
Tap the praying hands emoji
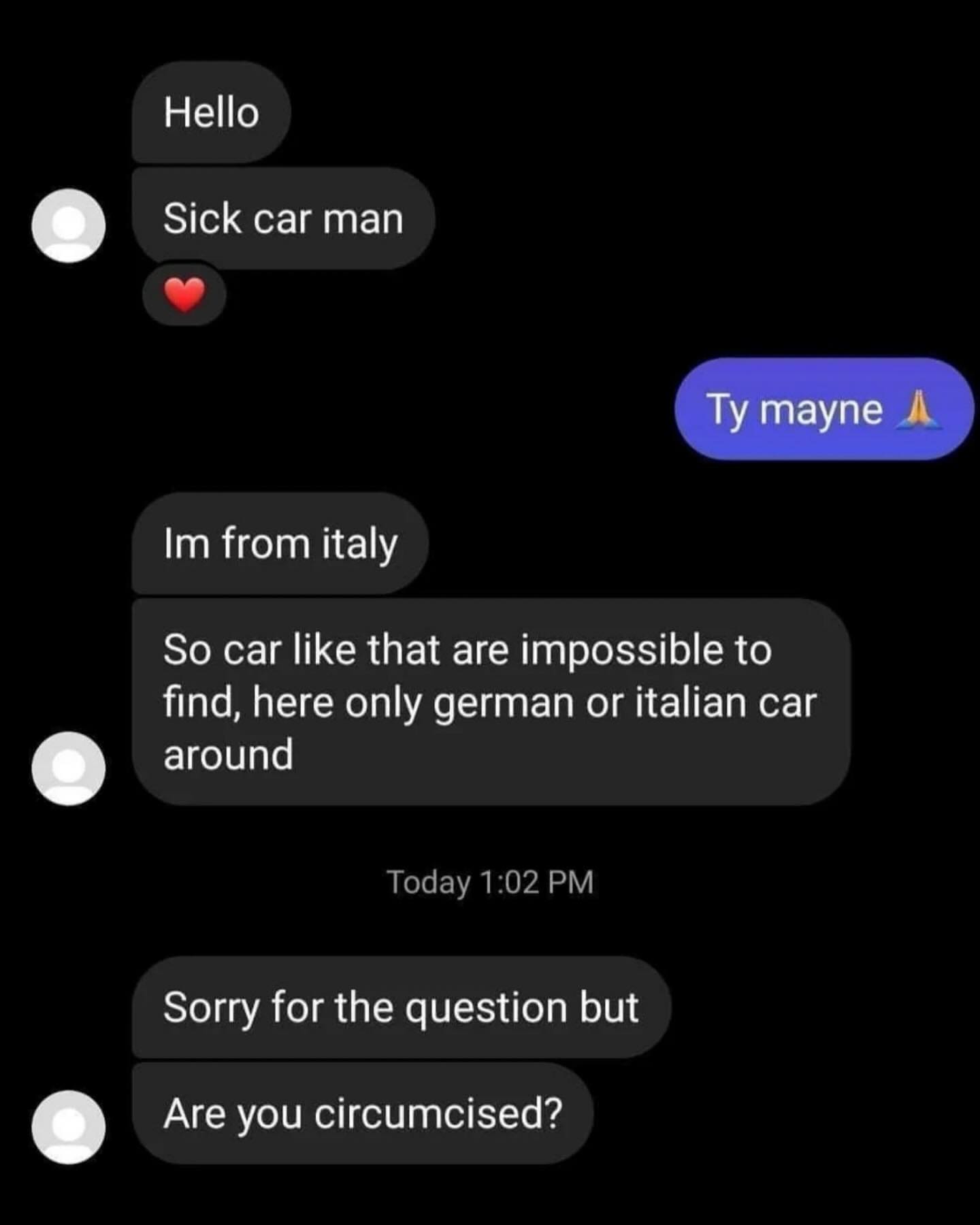click(x=919, y=409)
